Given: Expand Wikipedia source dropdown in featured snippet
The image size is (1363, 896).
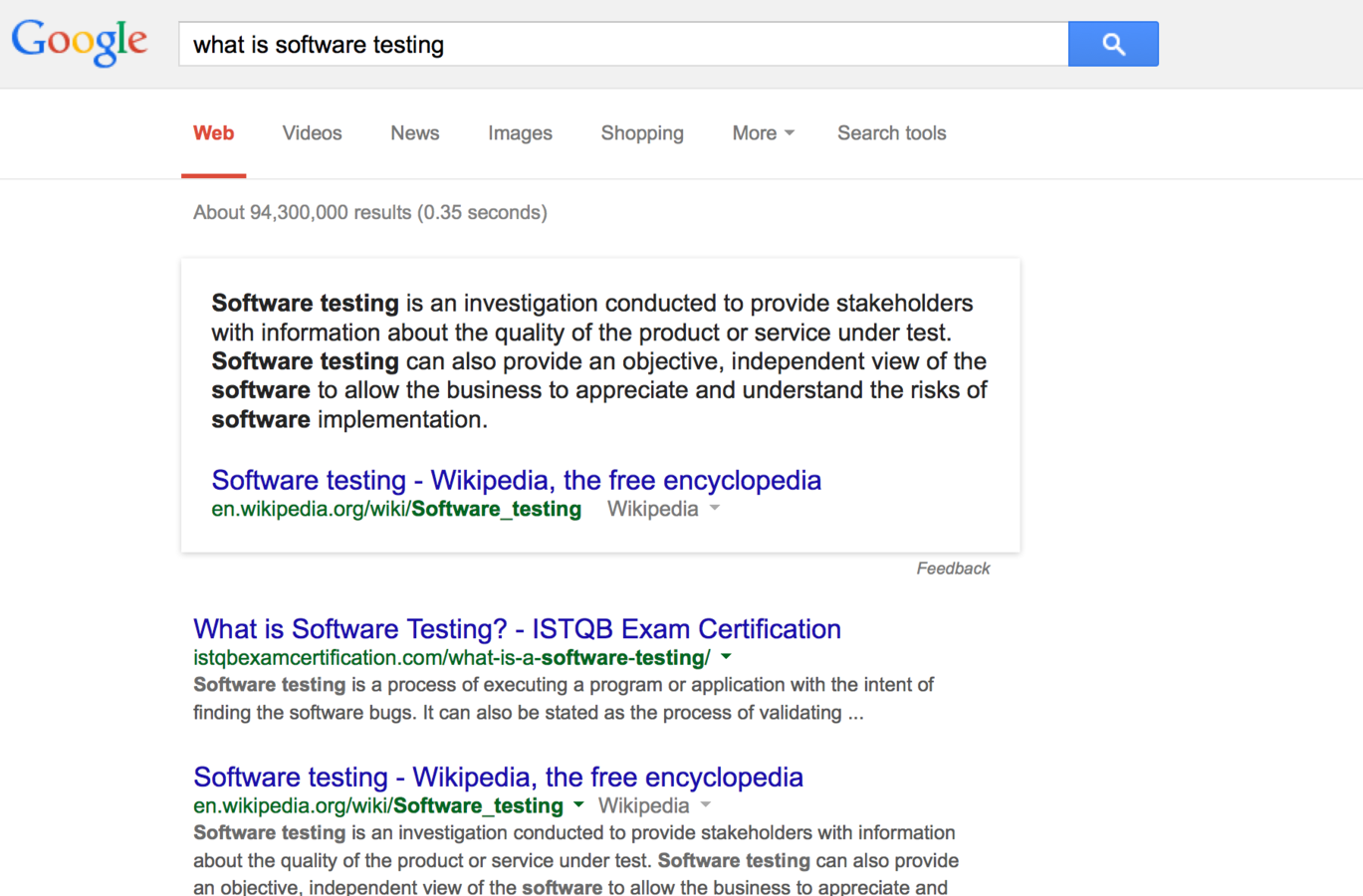Looking at the screenshot, I should [663, 509].
